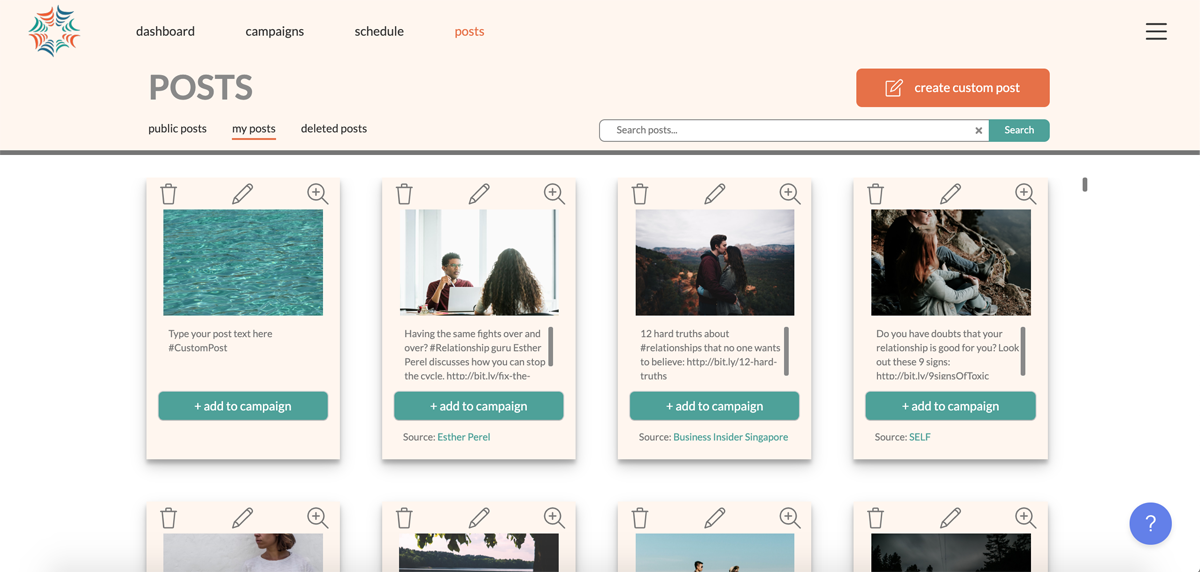Zoom into the #CustomPost water image post

318,194
